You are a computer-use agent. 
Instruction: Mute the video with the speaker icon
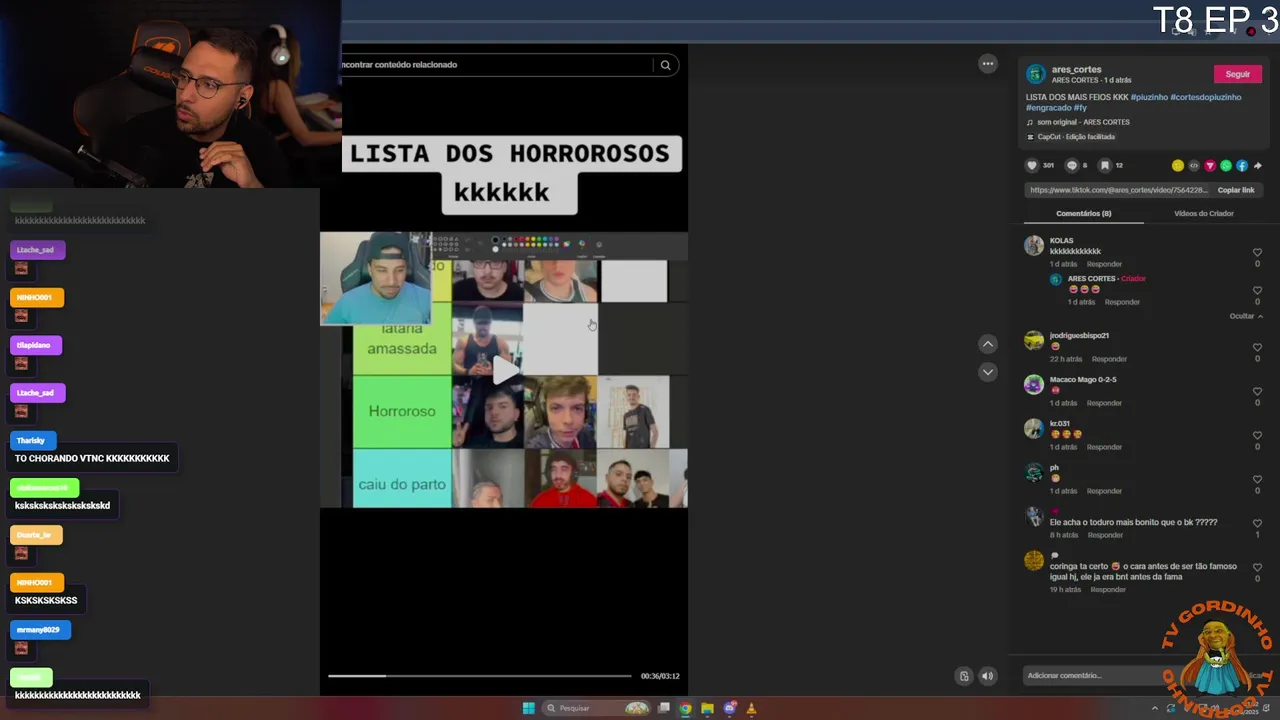click(x=987, y=676)
